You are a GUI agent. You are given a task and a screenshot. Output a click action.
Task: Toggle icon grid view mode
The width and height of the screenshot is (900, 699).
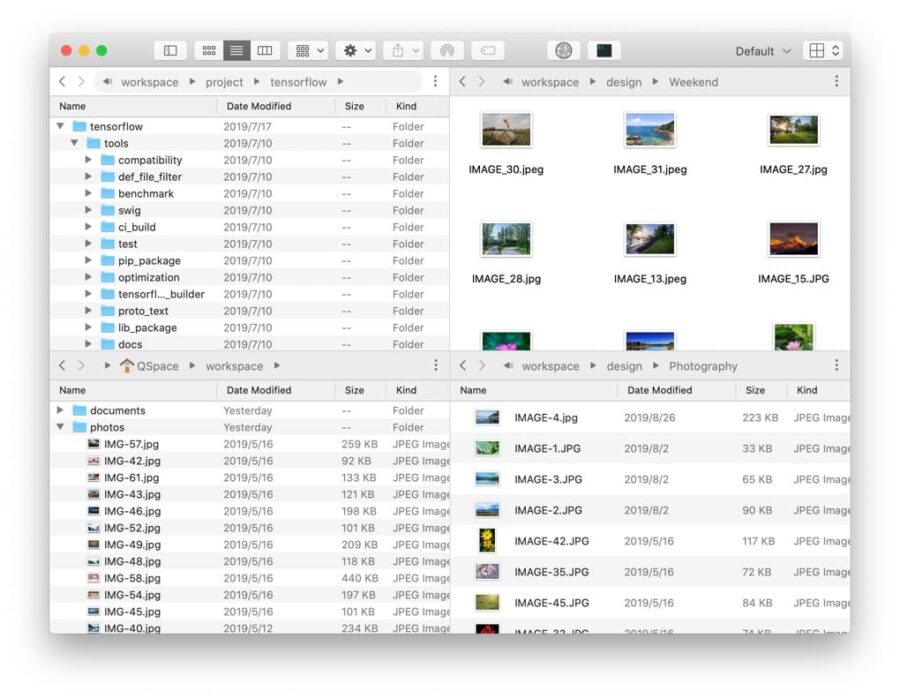(209, 50)
